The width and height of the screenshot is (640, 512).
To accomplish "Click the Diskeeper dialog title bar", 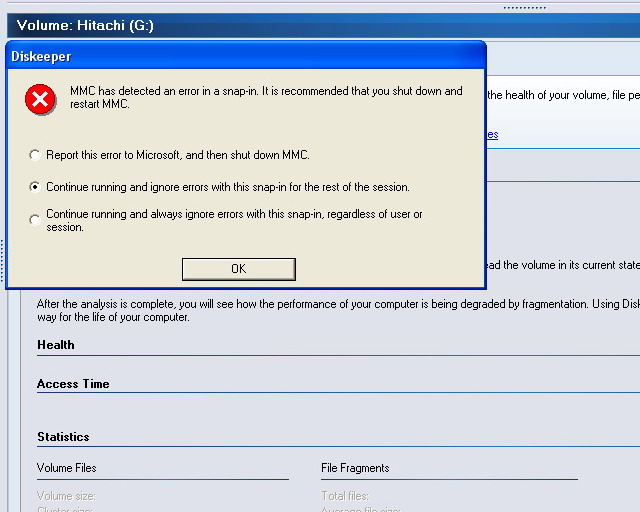I will 246,56.
